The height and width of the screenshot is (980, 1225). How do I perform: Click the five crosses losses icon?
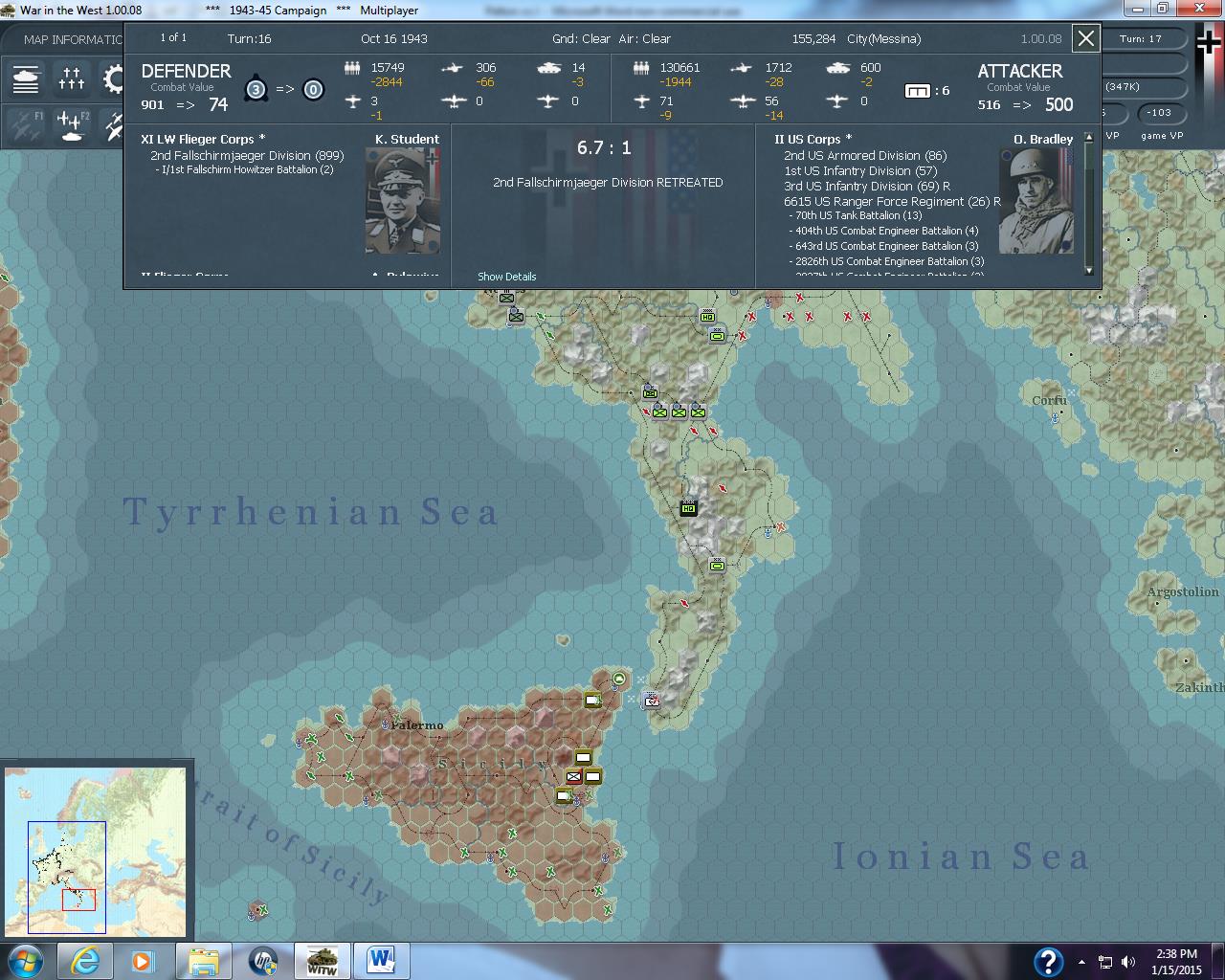[x=72, y=78]
